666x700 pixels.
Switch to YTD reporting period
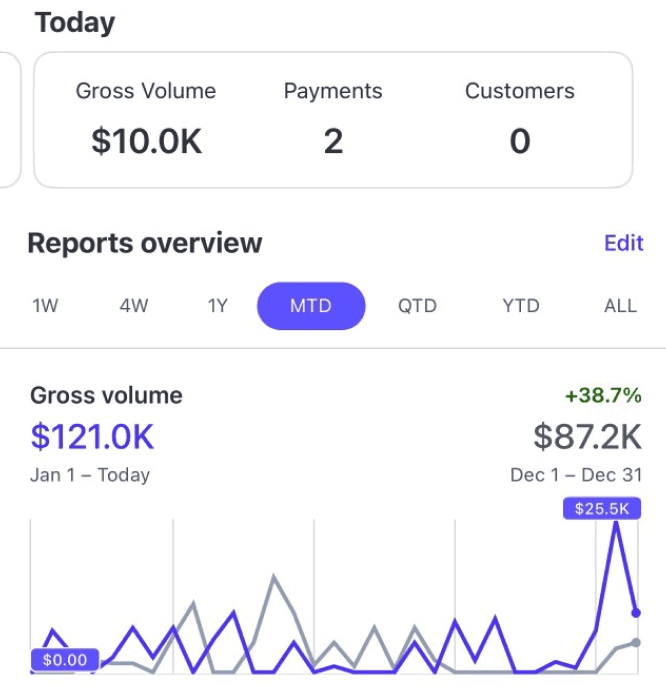(x=521, y=306)
